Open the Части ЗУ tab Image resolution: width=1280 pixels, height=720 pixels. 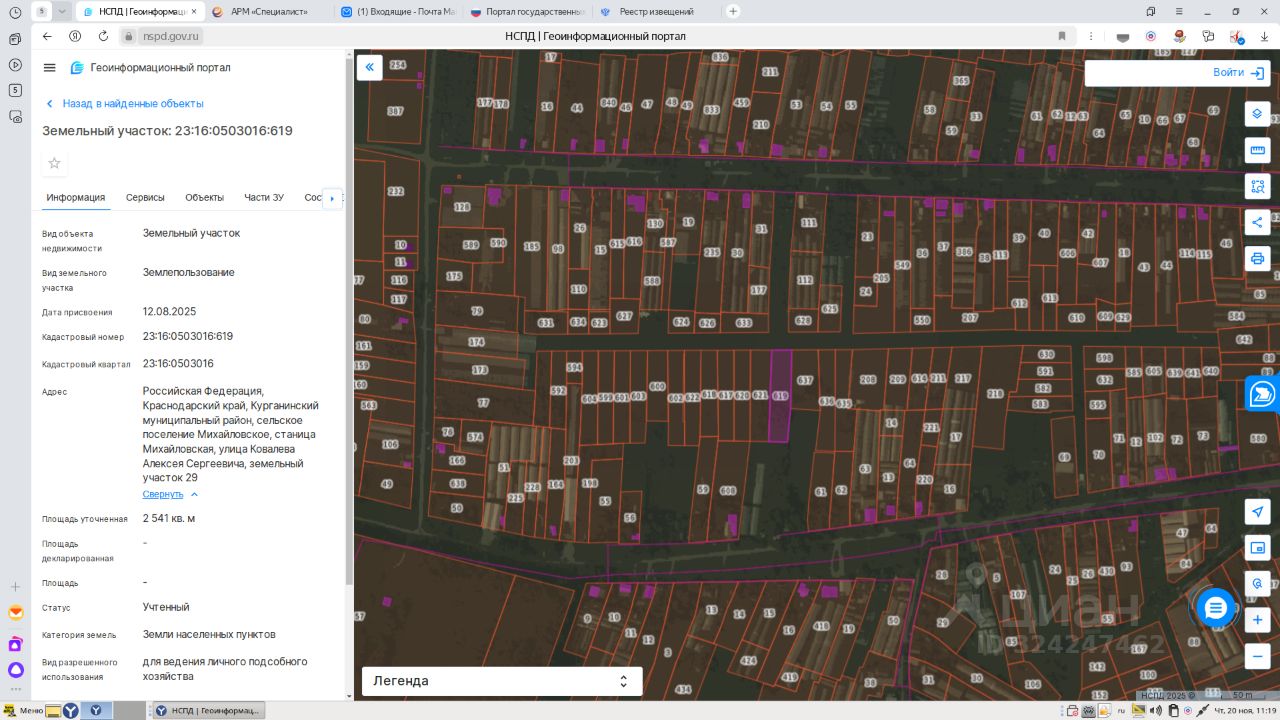[x=264, y=198]
